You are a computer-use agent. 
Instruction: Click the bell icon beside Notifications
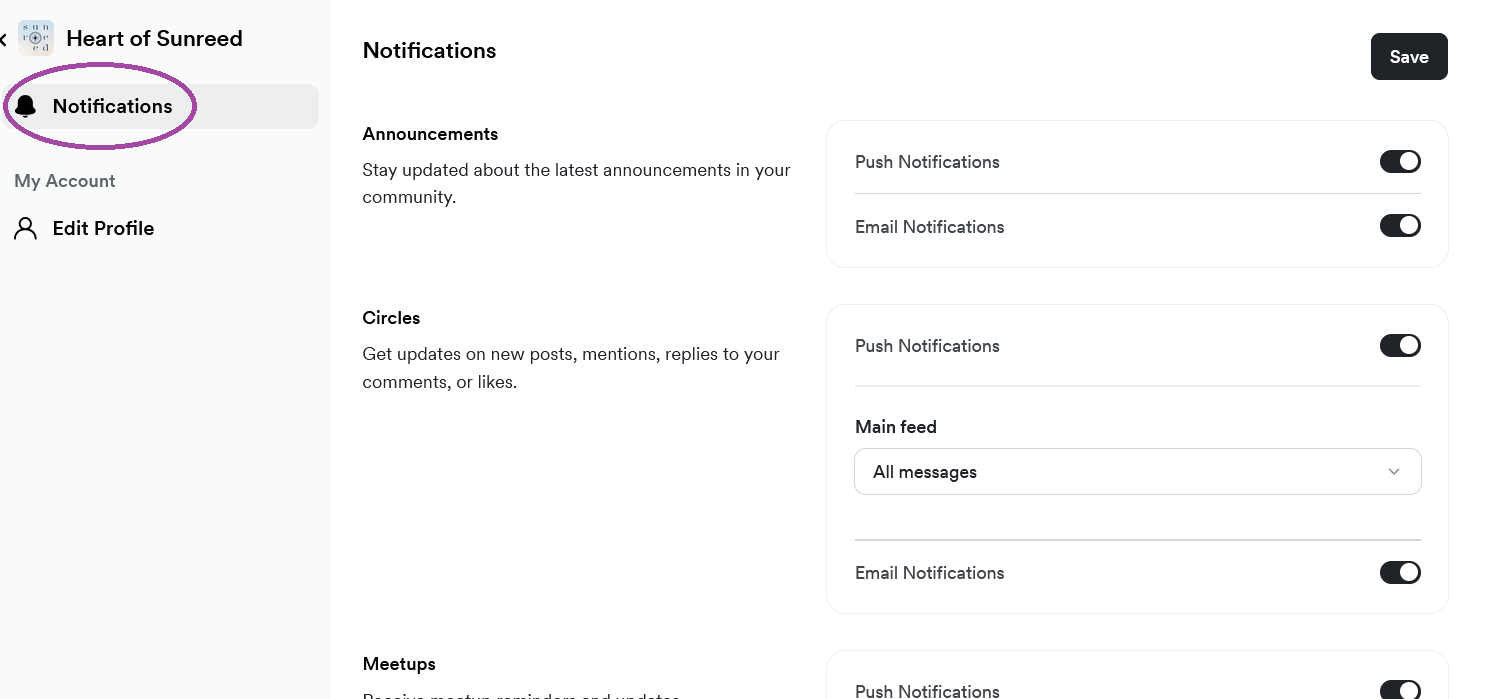pos(26,107)
